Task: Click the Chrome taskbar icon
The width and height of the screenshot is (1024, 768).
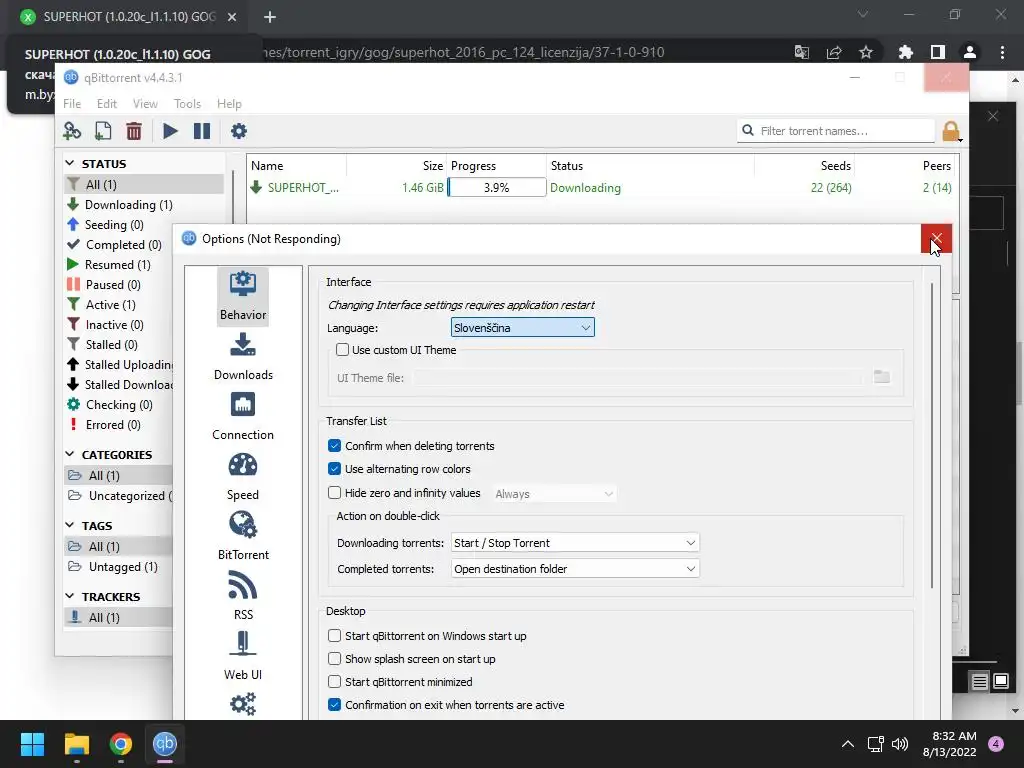Action: coord(121,744)
